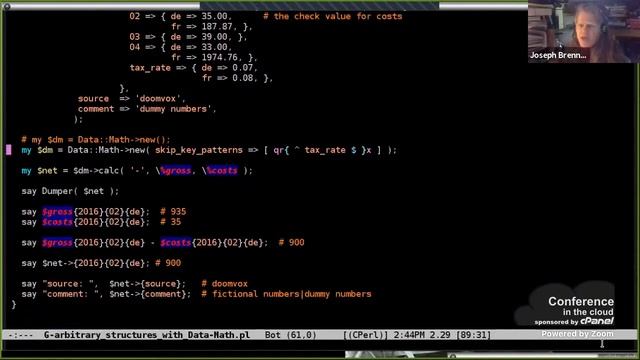Click the commented-out line '# my $dm = Data::Math->new();'
The width and height of the screenshot is (640, 360).
96,140
